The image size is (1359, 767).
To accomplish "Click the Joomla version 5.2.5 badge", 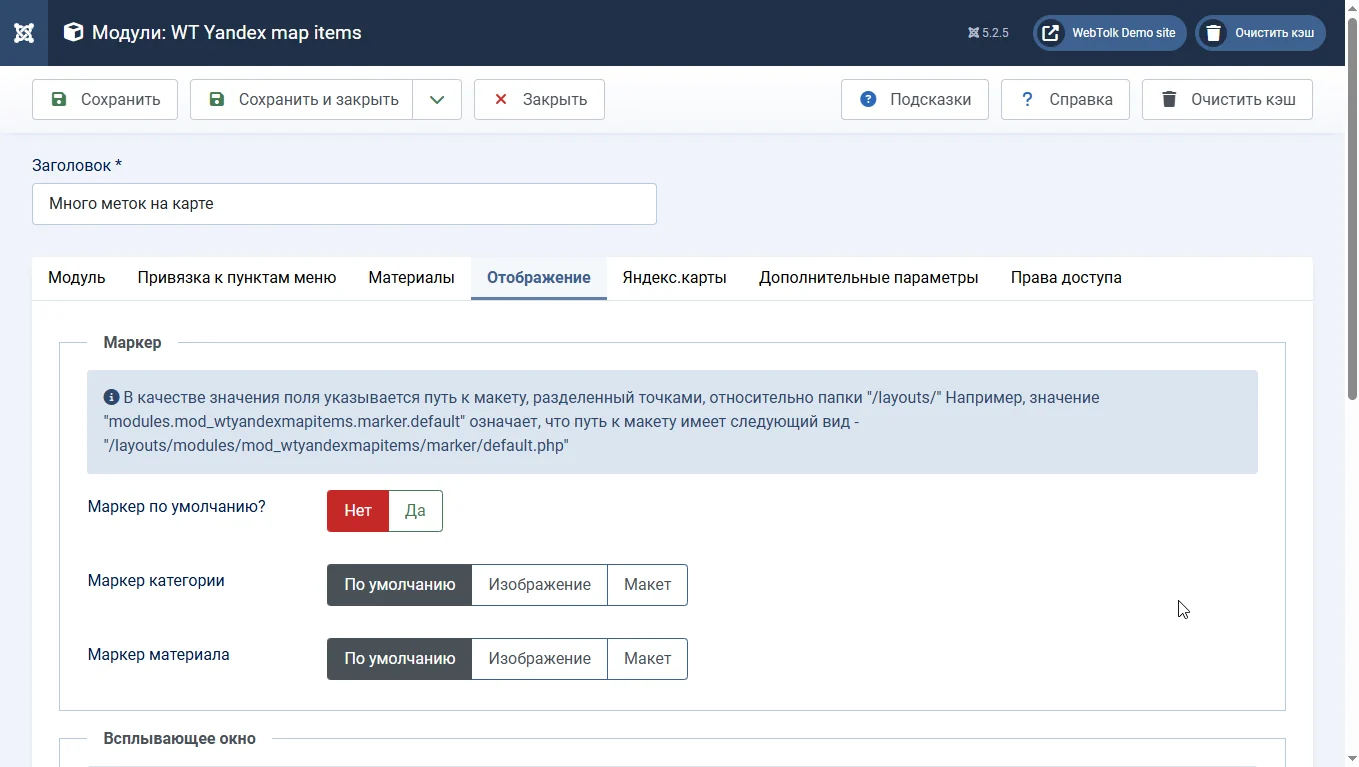I will point(988,33).
